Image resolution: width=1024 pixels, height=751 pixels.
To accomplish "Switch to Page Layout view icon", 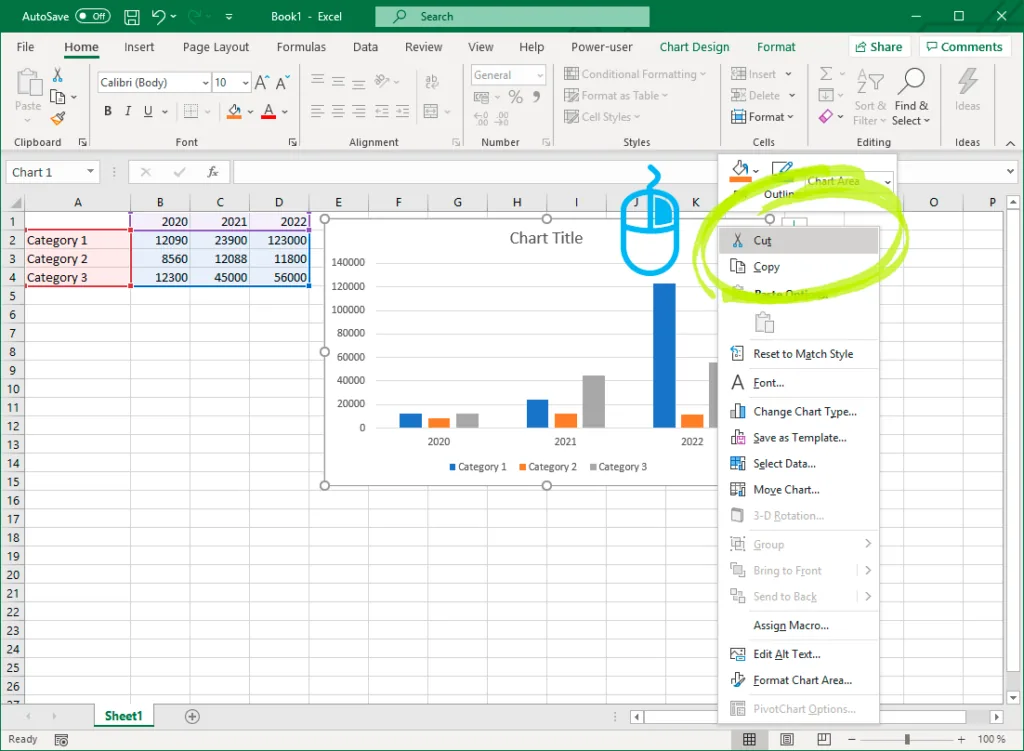I will click(x=787, y=739).
